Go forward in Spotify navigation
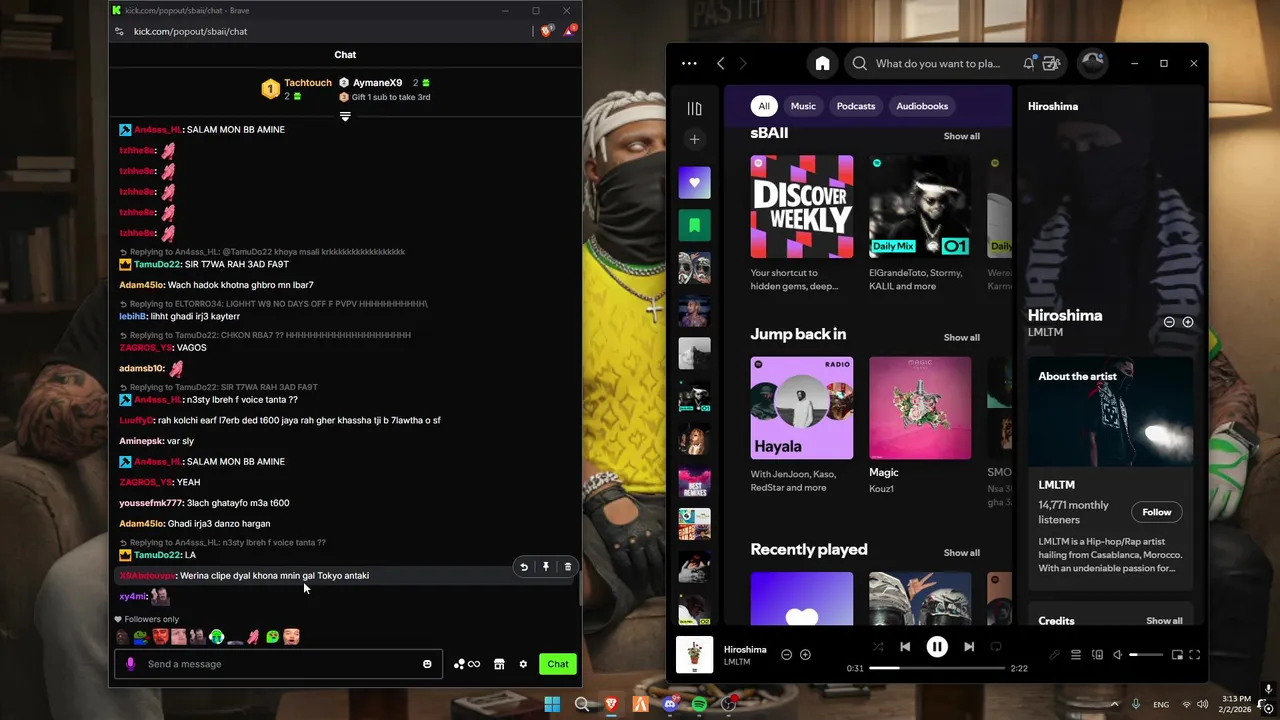The height and width of the screenshot is (720, 1280). click(x=742, y=63)
